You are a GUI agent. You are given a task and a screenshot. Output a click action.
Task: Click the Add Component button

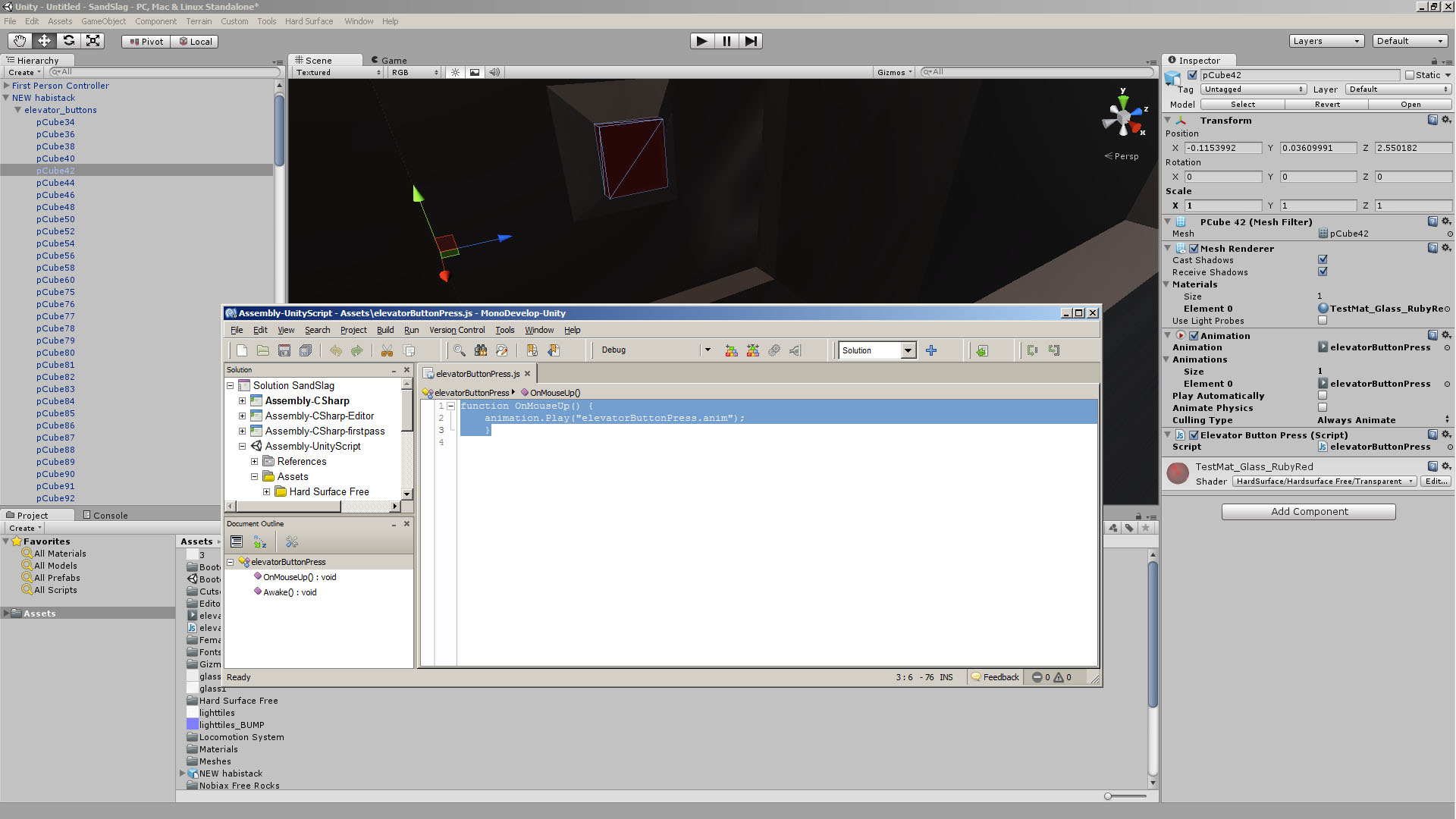[x=1307, y=511]
